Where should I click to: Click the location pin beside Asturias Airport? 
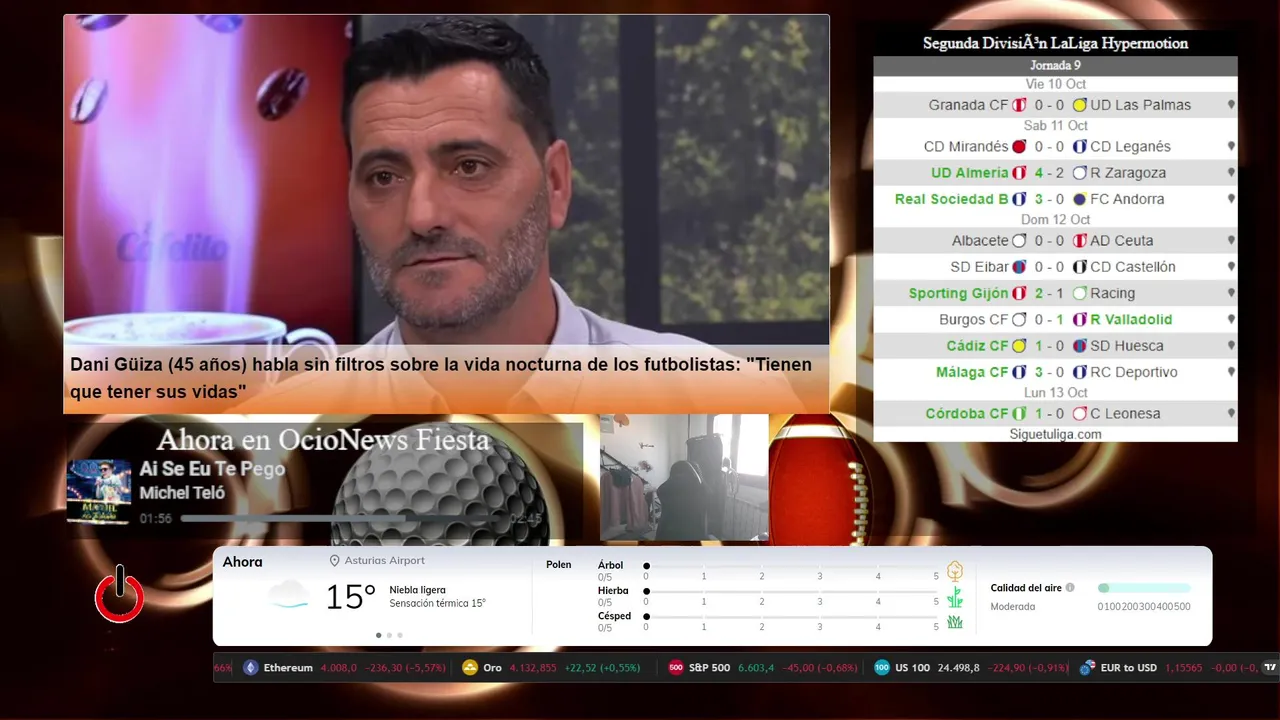tap(335, 561)
